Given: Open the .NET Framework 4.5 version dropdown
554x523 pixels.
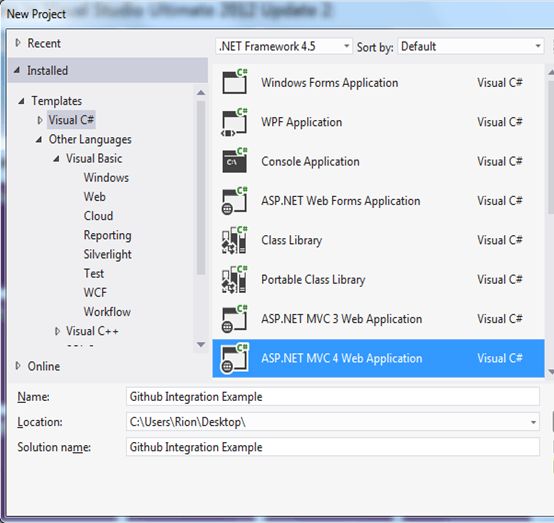Looking at the screenshot, I should pyautogui.click(x=284, y=46).
